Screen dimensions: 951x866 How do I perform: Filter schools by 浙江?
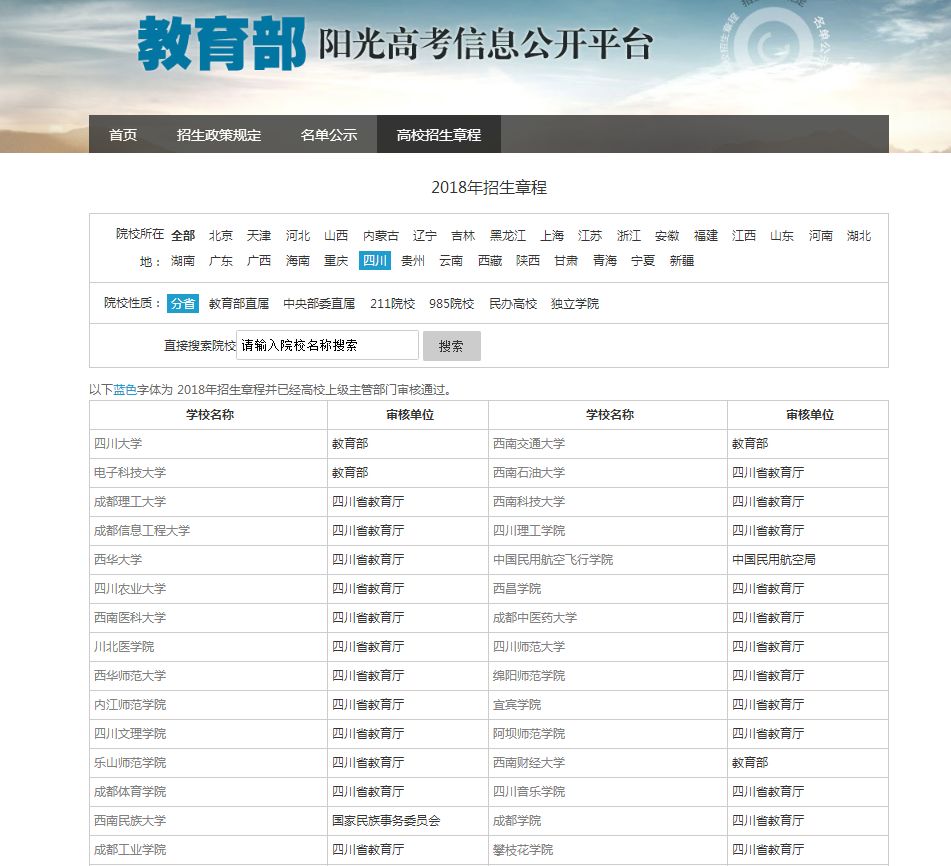point(628,235)
